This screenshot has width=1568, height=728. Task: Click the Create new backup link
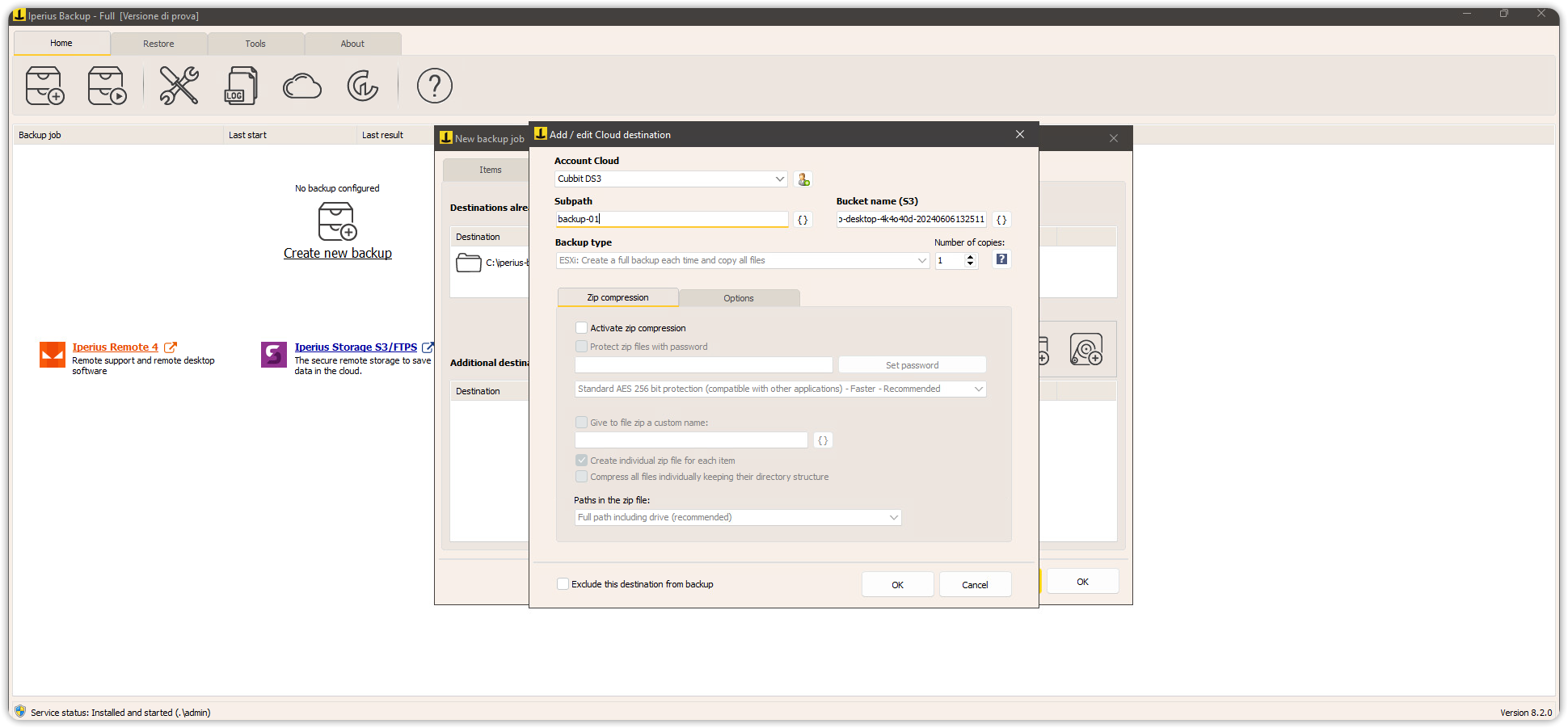coord(338,254)
